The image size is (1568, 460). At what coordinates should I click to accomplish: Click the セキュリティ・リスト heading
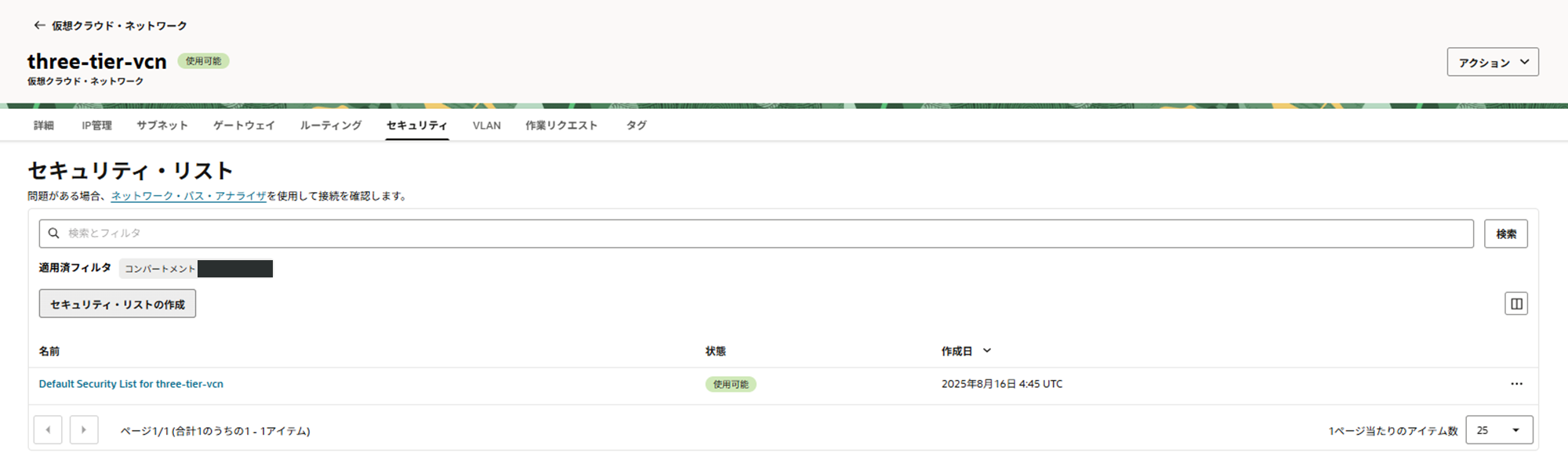pyautogui.click(x=131, y=171)
